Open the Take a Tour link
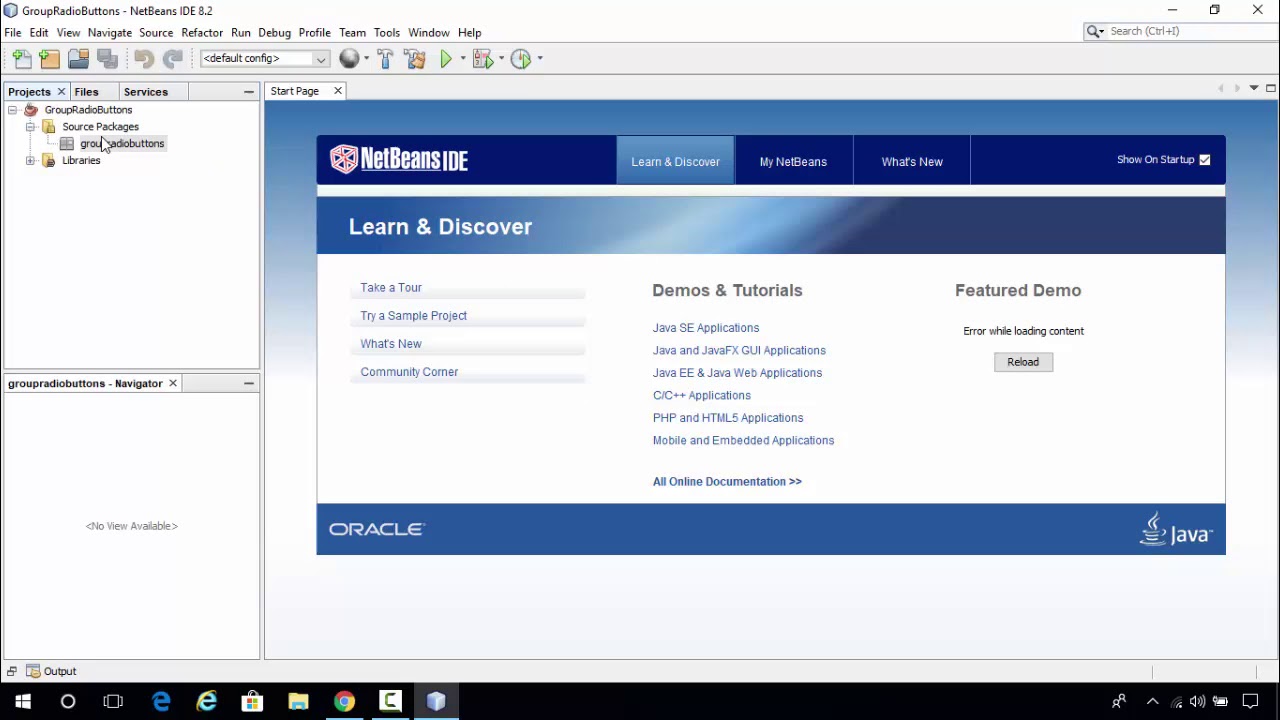 pos(391,288)
